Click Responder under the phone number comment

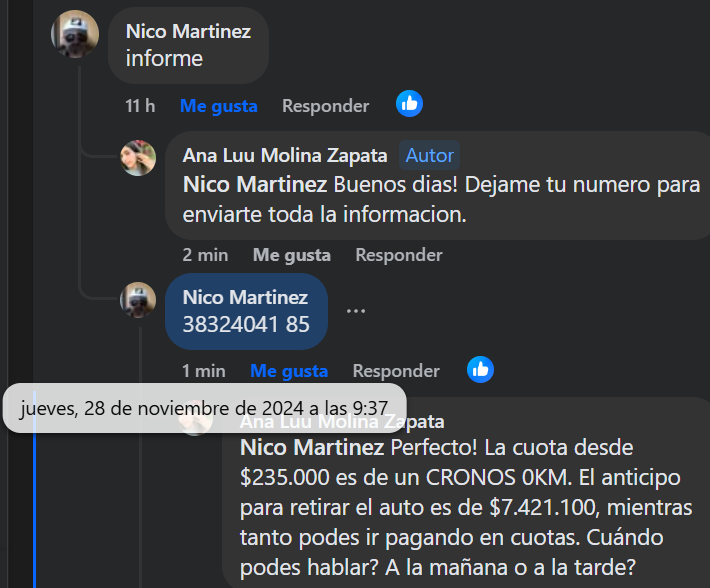[396, 371]
